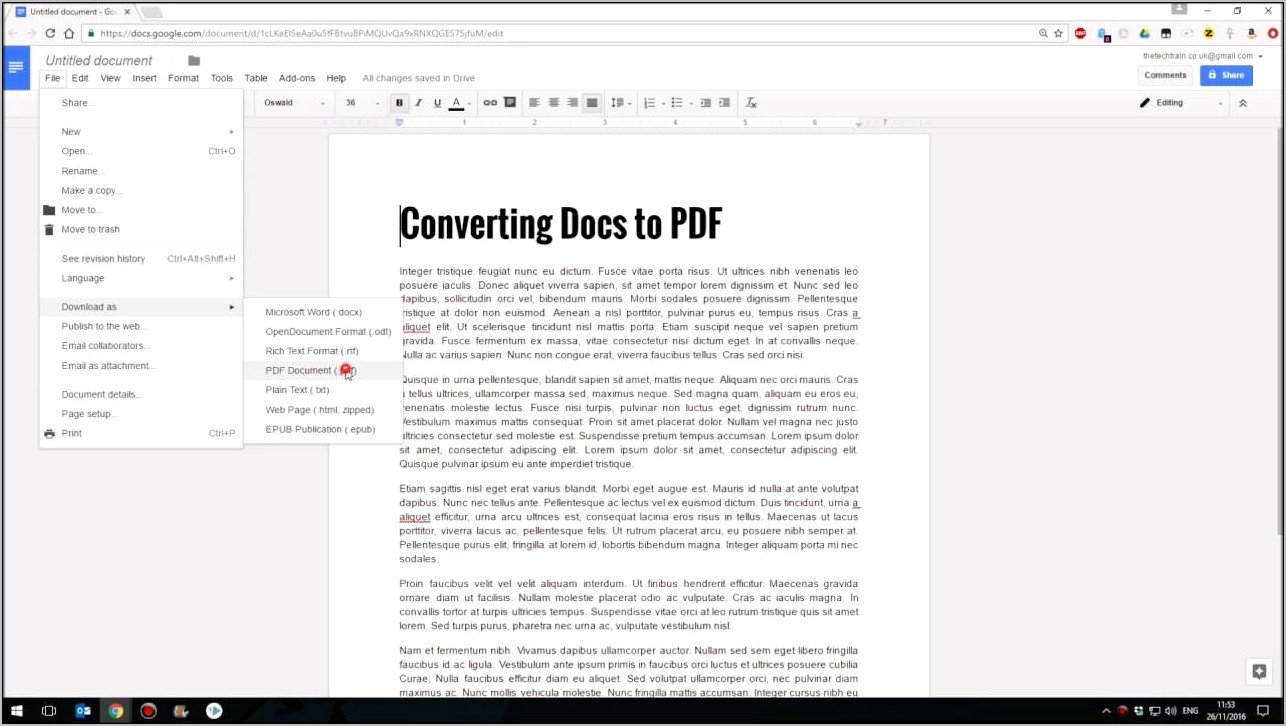
Task: Click the Explore button at bottom right
Action: click(1259, 672)
